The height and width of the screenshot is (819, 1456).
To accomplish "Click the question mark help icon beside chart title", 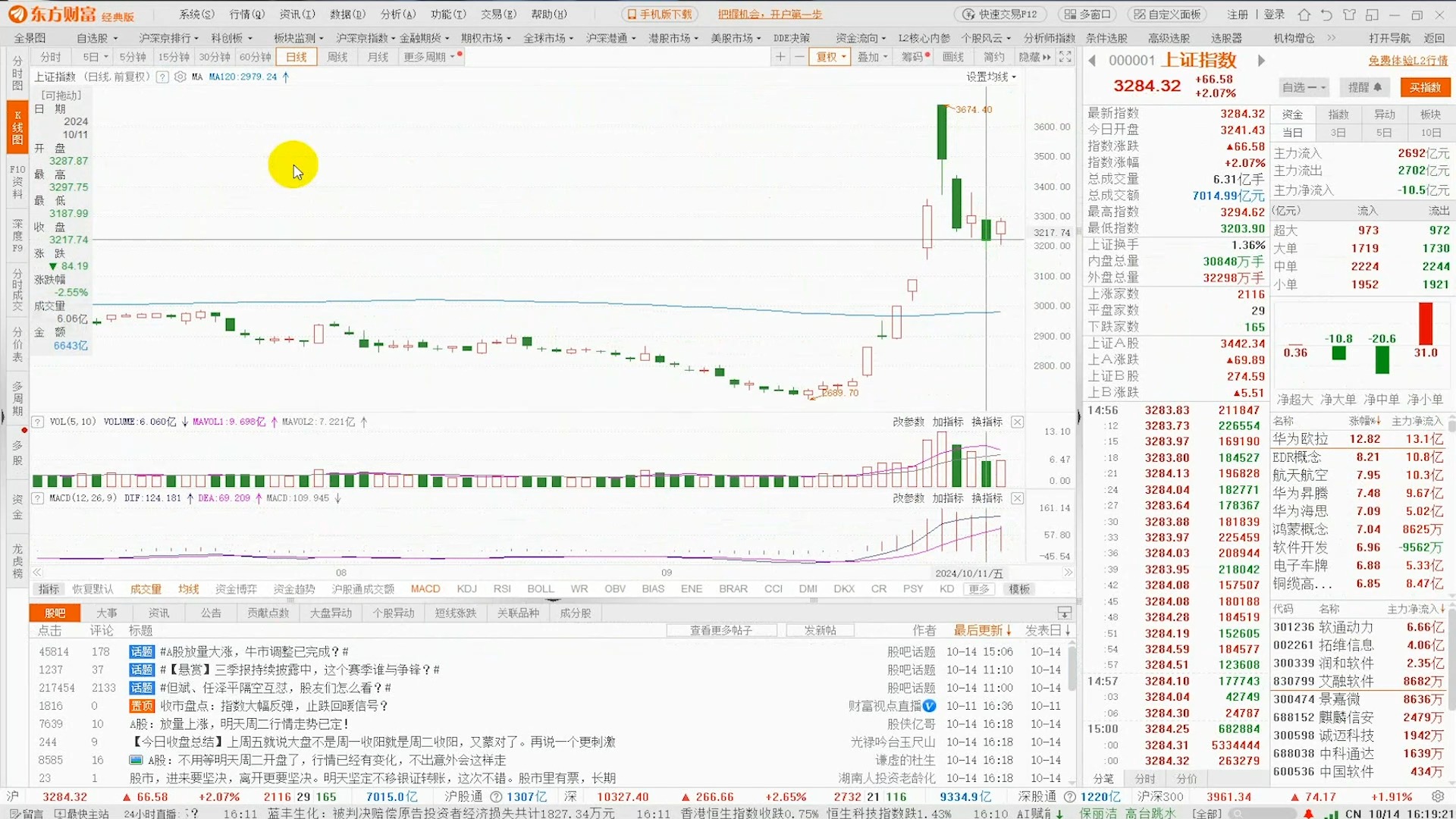I will (162, 77).
